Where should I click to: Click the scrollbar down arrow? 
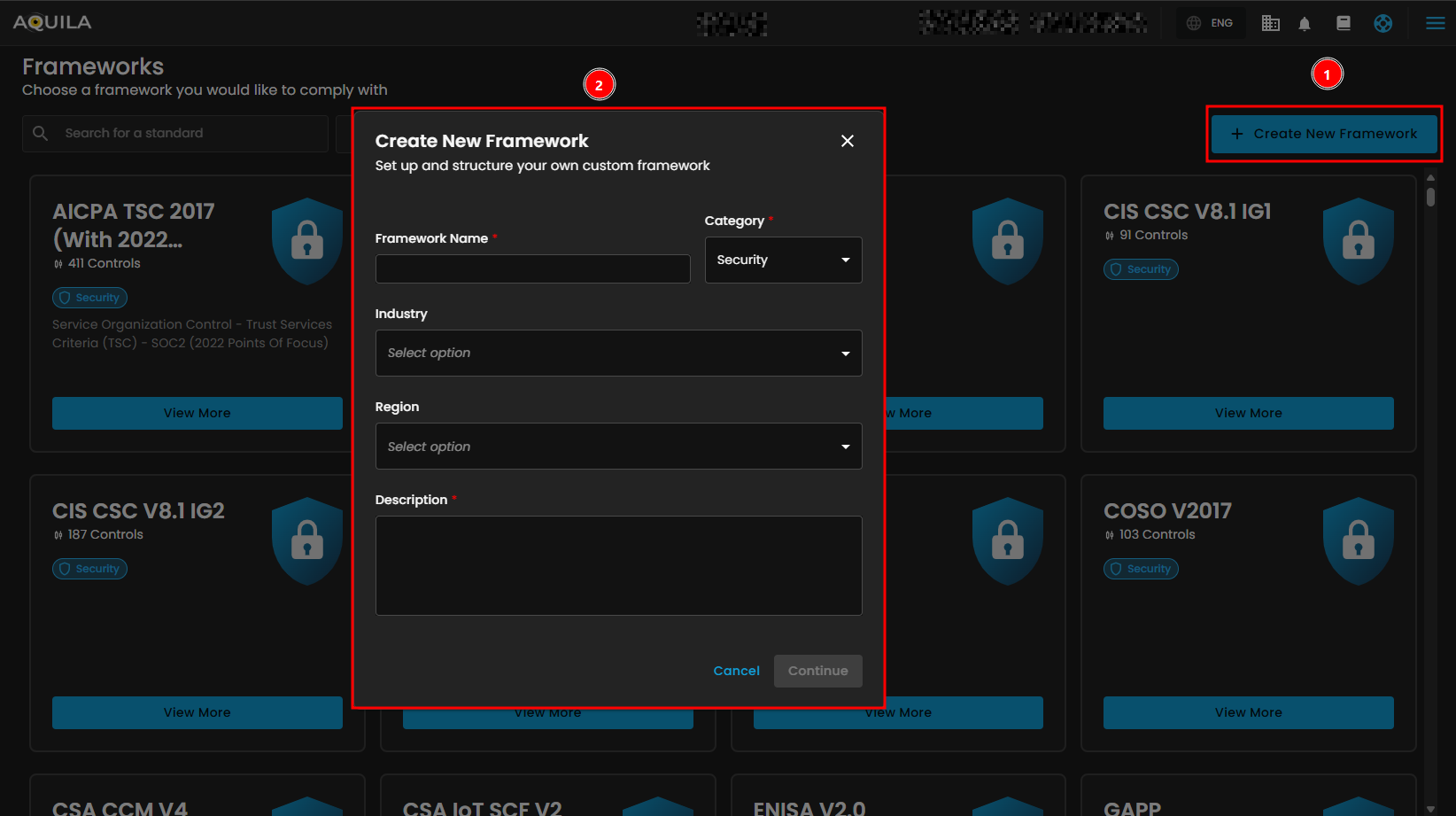1430,808
